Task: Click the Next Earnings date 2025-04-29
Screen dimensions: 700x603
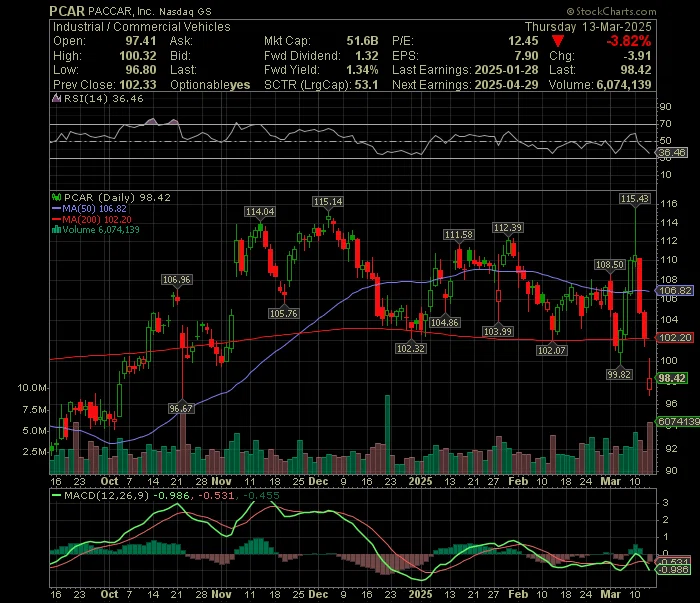Action: (x=506, y=85)
